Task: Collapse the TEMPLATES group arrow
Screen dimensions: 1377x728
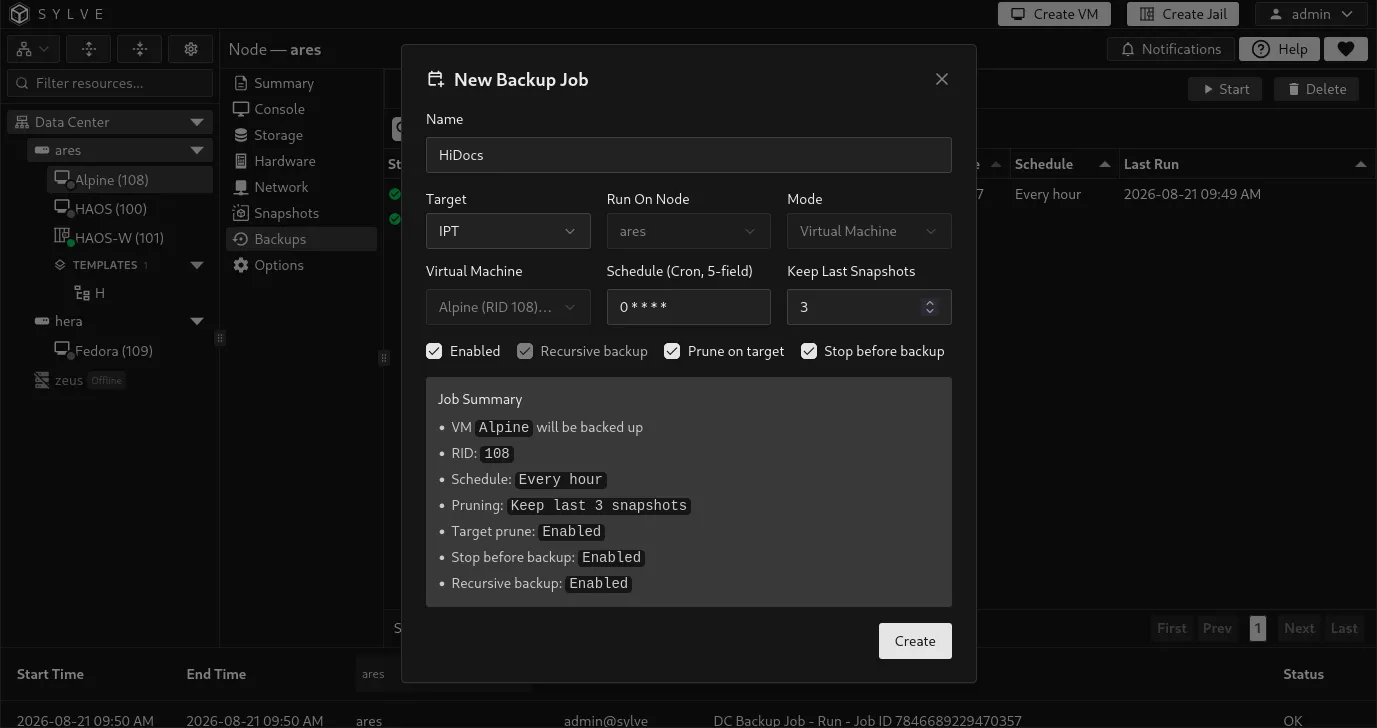Action: tap(197, 265)
